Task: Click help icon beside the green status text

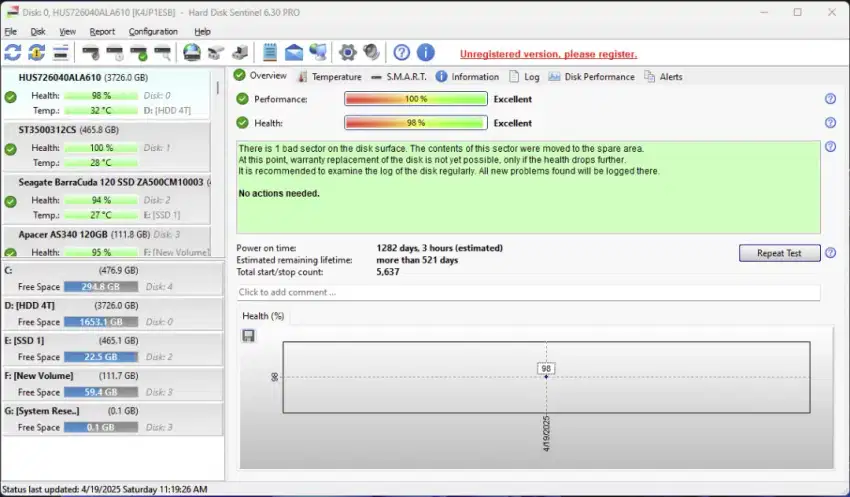Action: [x=830, y=146]
